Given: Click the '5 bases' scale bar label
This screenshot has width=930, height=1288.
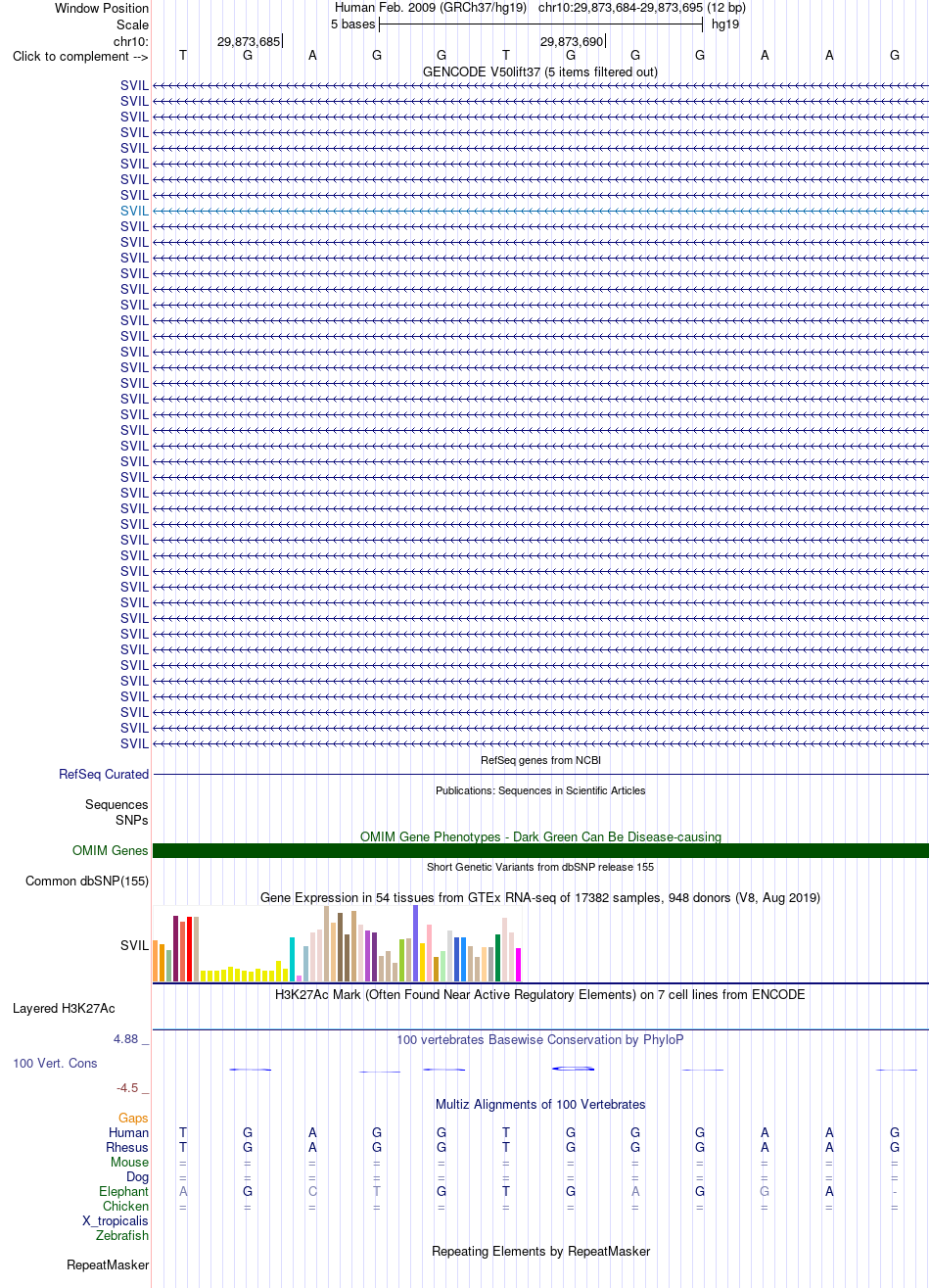Looking at the screenshot, I should [352, 24].
